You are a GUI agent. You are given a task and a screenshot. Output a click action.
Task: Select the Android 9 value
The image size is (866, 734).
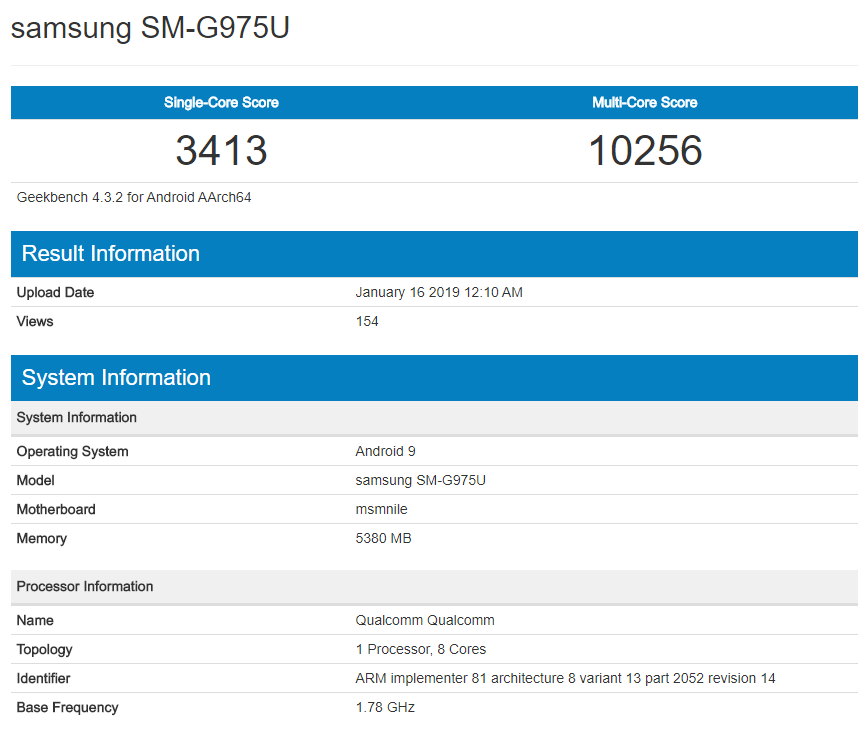tap(386, 451)
